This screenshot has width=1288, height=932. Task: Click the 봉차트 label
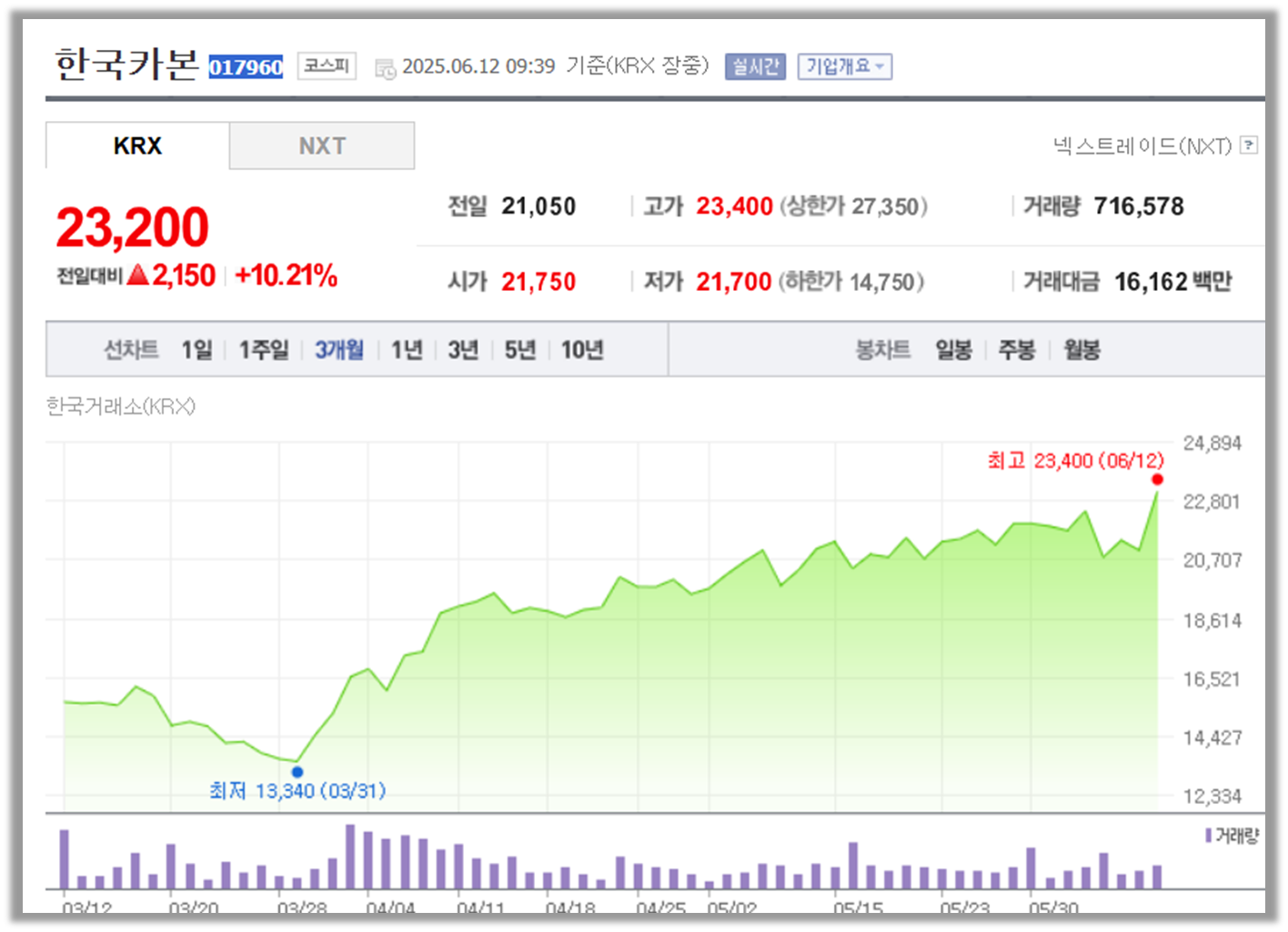882,349
